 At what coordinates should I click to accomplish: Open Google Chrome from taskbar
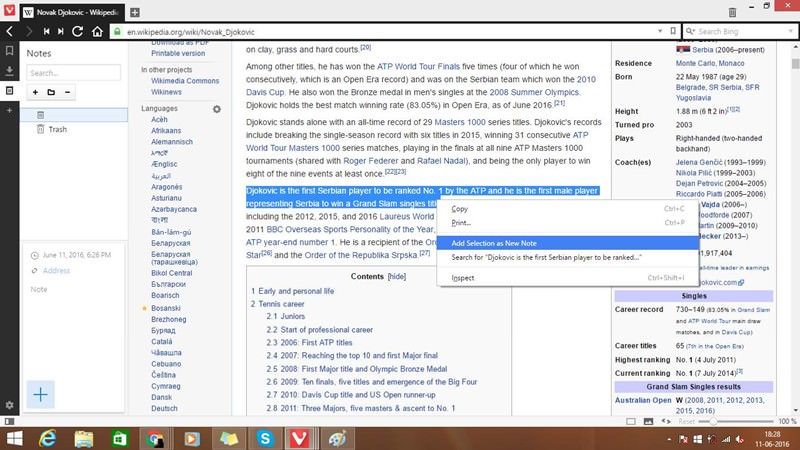tap(155, 438)
